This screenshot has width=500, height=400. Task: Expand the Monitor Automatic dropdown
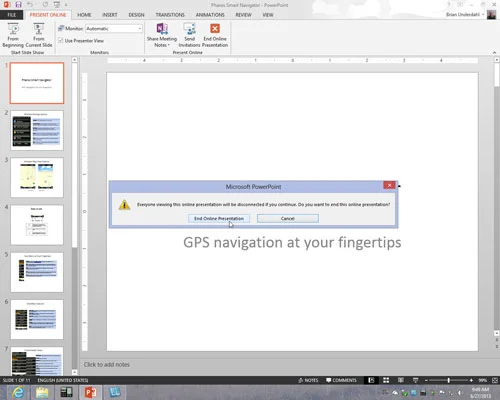pos(140,29)
